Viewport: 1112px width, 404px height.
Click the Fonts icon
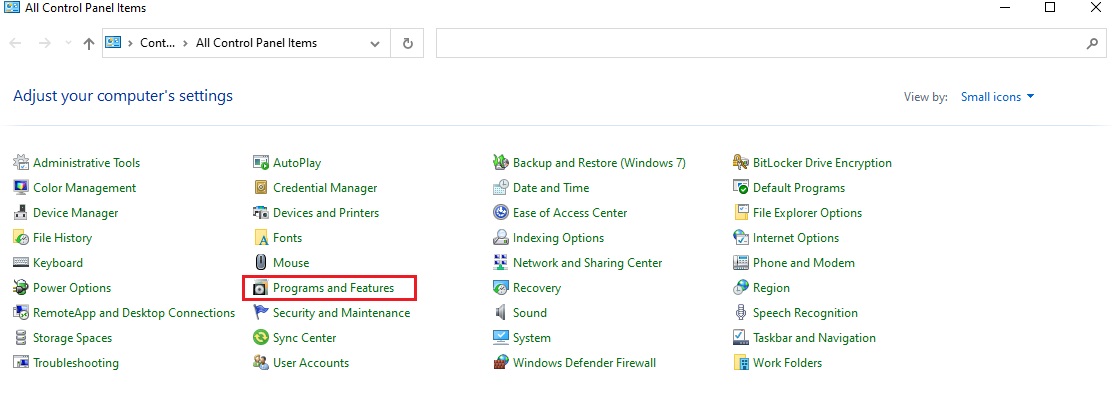point(261,238)
